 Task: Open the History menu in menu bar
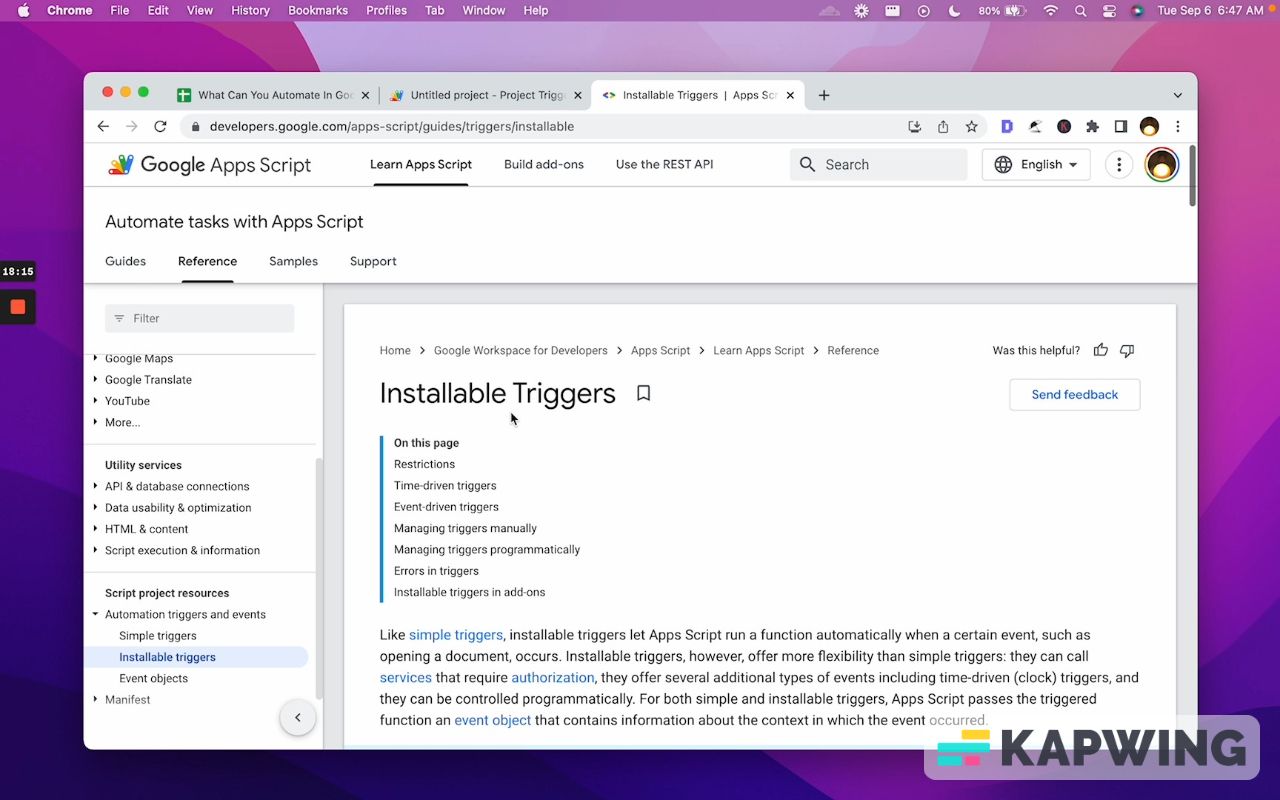pyautogui.click(x=250, y=10)
